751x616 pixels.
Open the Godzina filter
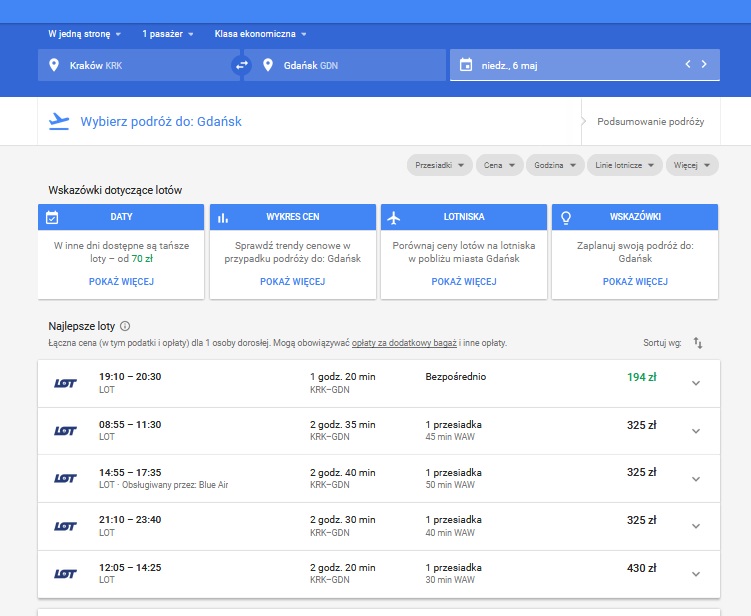click(555, 165)
